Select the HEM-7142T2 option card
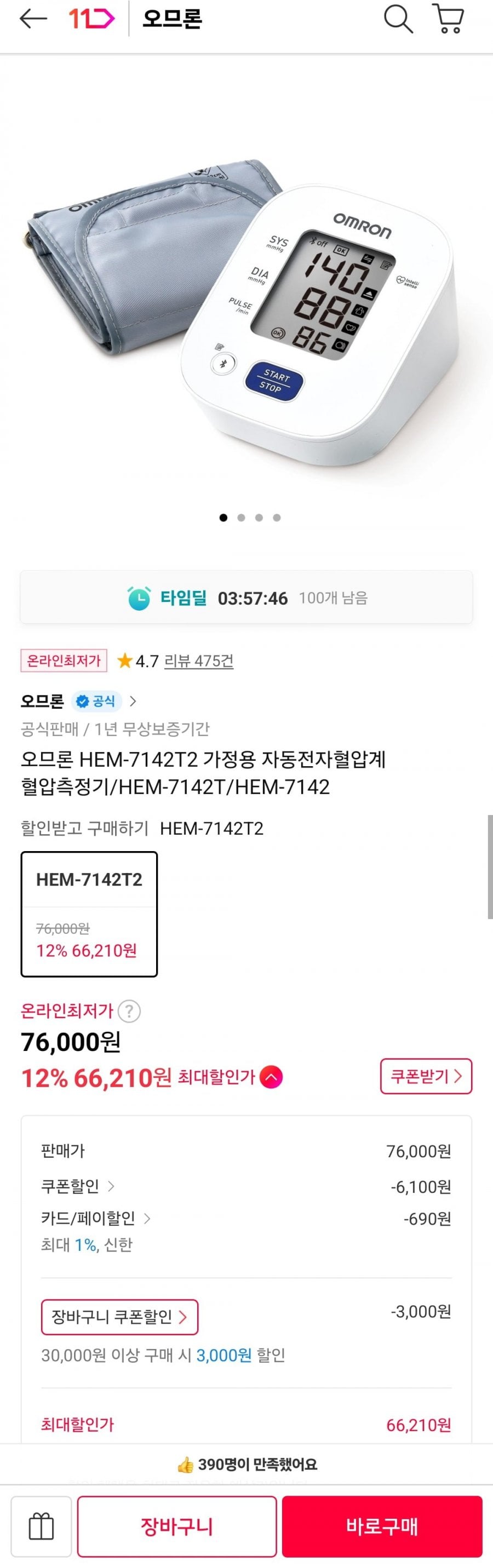The image size is (493, 1568). point(89,914)
